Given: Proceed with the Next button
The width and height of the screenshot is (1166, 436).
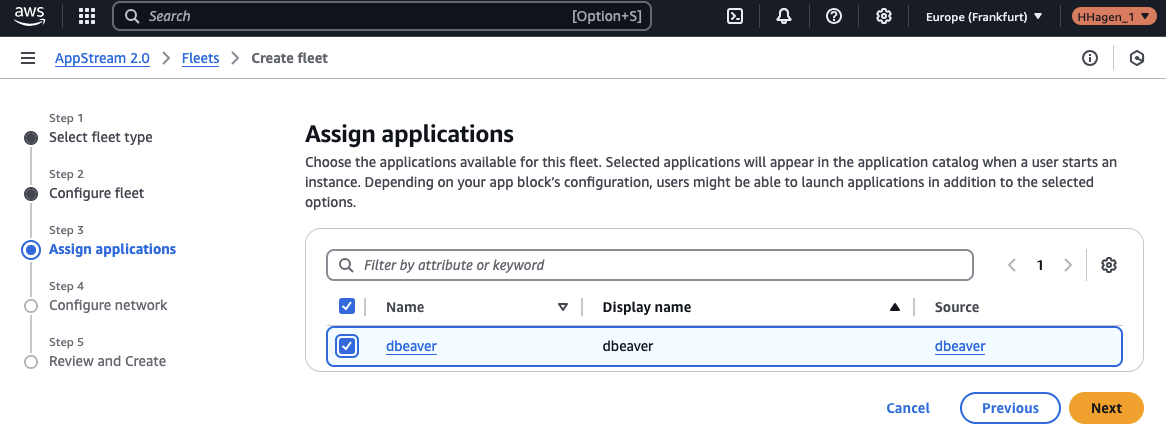Looking at the screenshot, I should pyautogui.click(x=1106, y=408).
